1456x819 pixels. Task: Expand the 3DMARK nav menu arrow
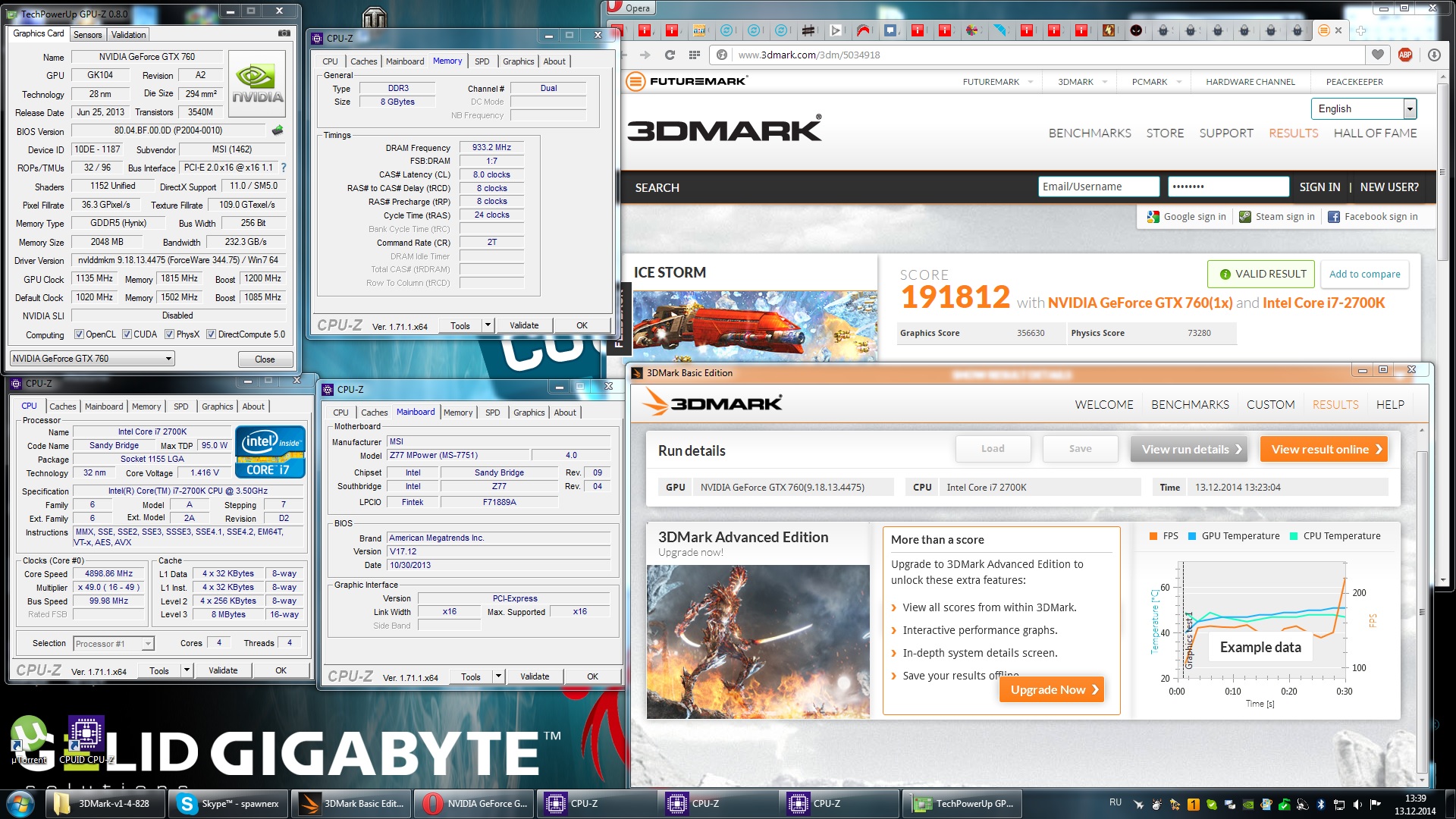click(1105, 82)
